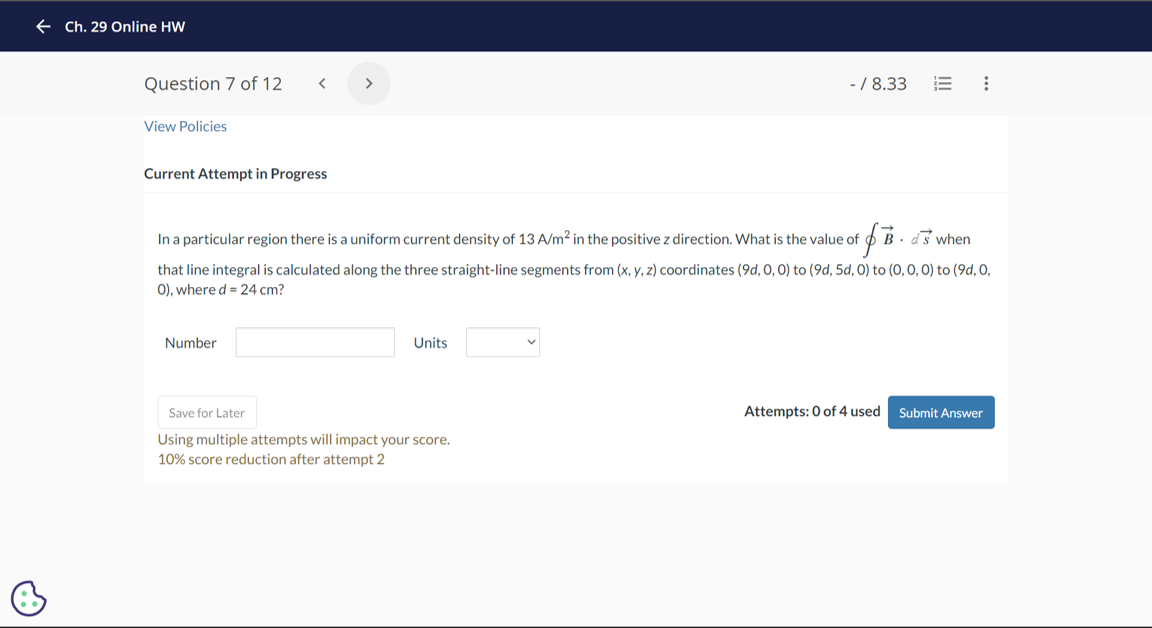1152x628 pixels.
Task: Open cookie preferences icon
Action: click(x=29, y=599)
